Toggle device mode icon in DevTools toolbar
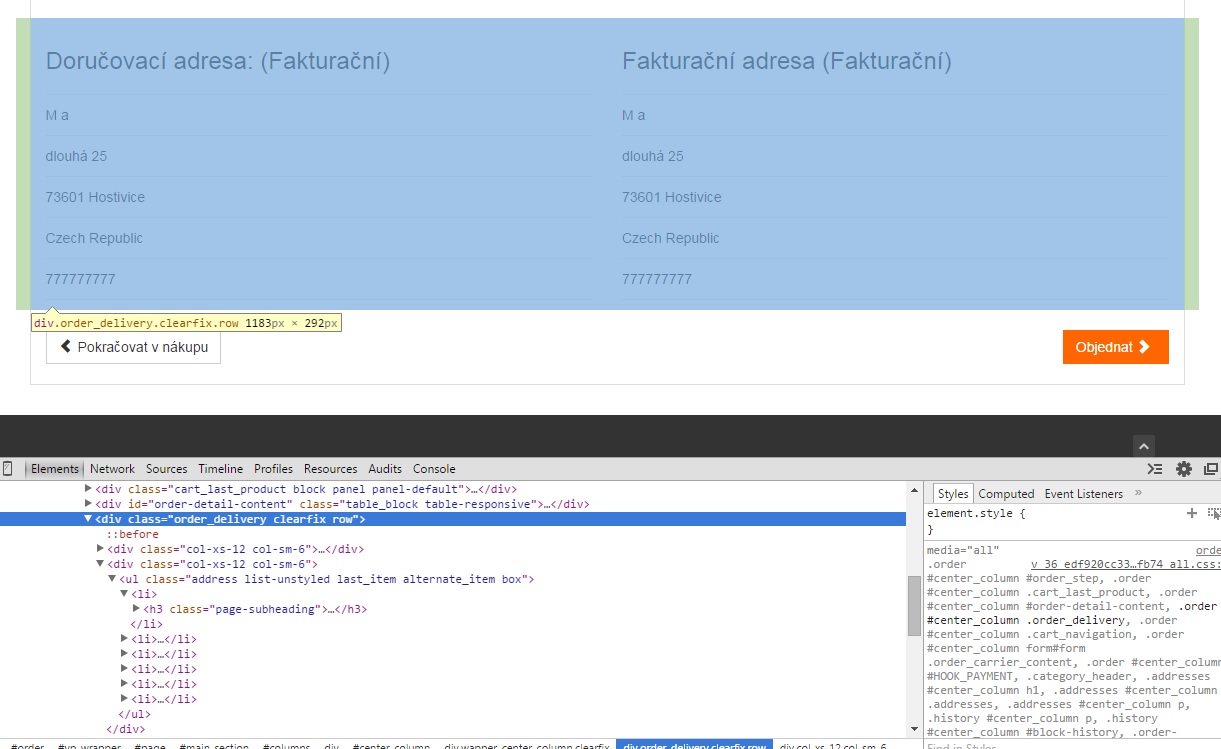 [7, 469]
